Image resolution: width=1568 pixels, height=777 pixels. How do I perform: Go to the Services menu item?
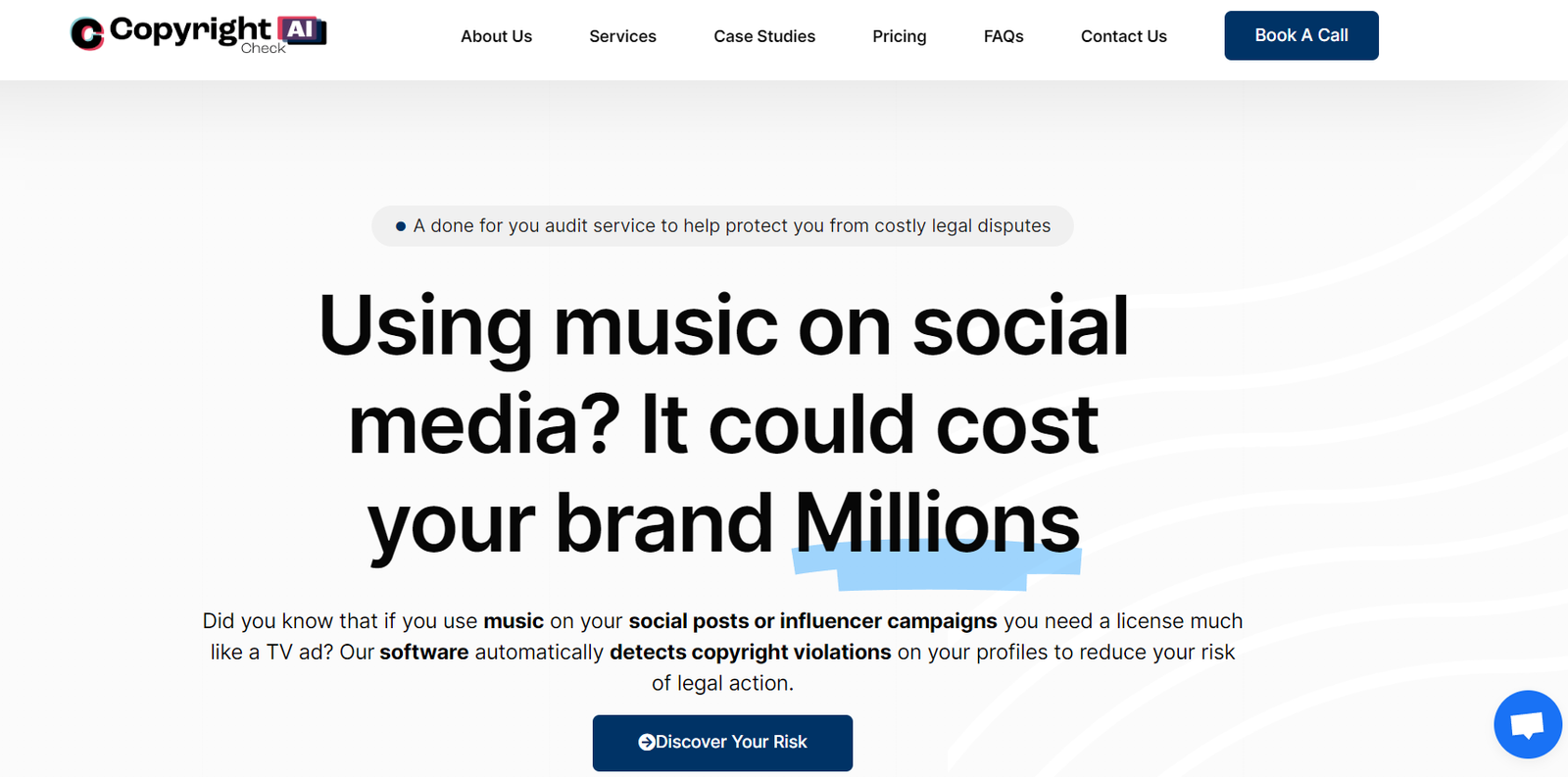click(622, 36)
